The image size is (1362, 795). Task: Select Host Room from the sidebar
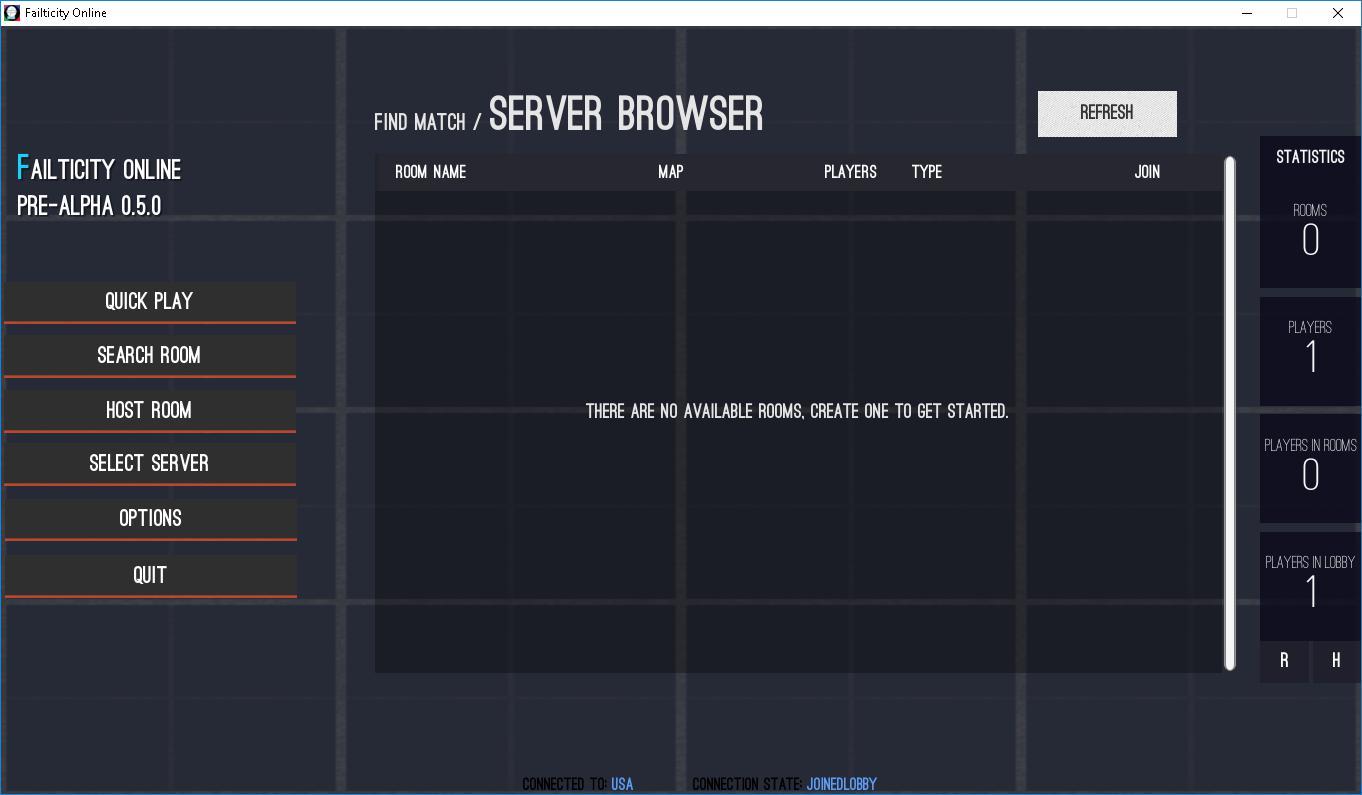149,410
